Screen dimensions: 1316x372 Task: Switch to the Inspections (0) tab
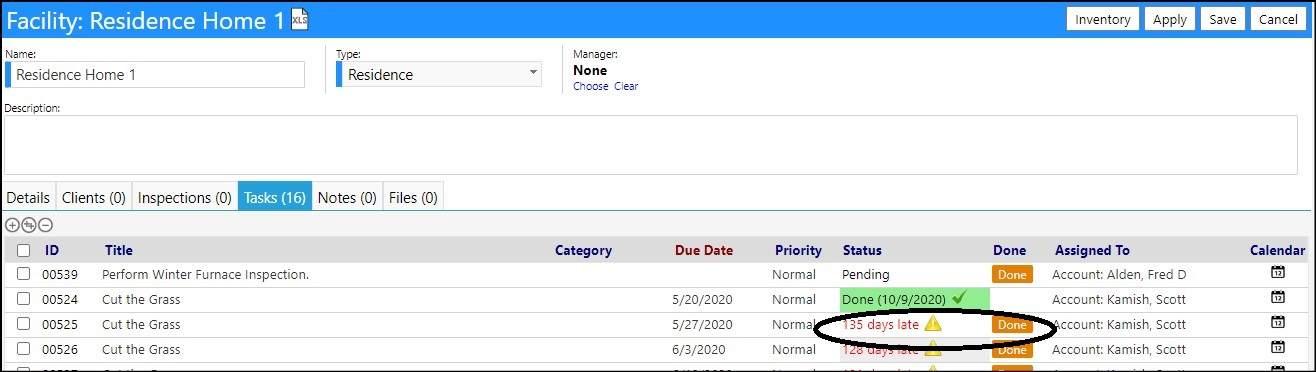click(184, 197)
